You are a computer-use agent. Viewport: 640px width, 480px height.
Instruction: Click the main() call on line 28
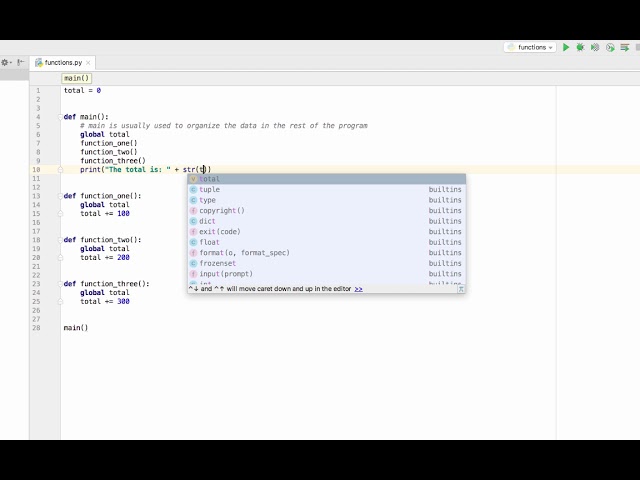tap(76, 328)
